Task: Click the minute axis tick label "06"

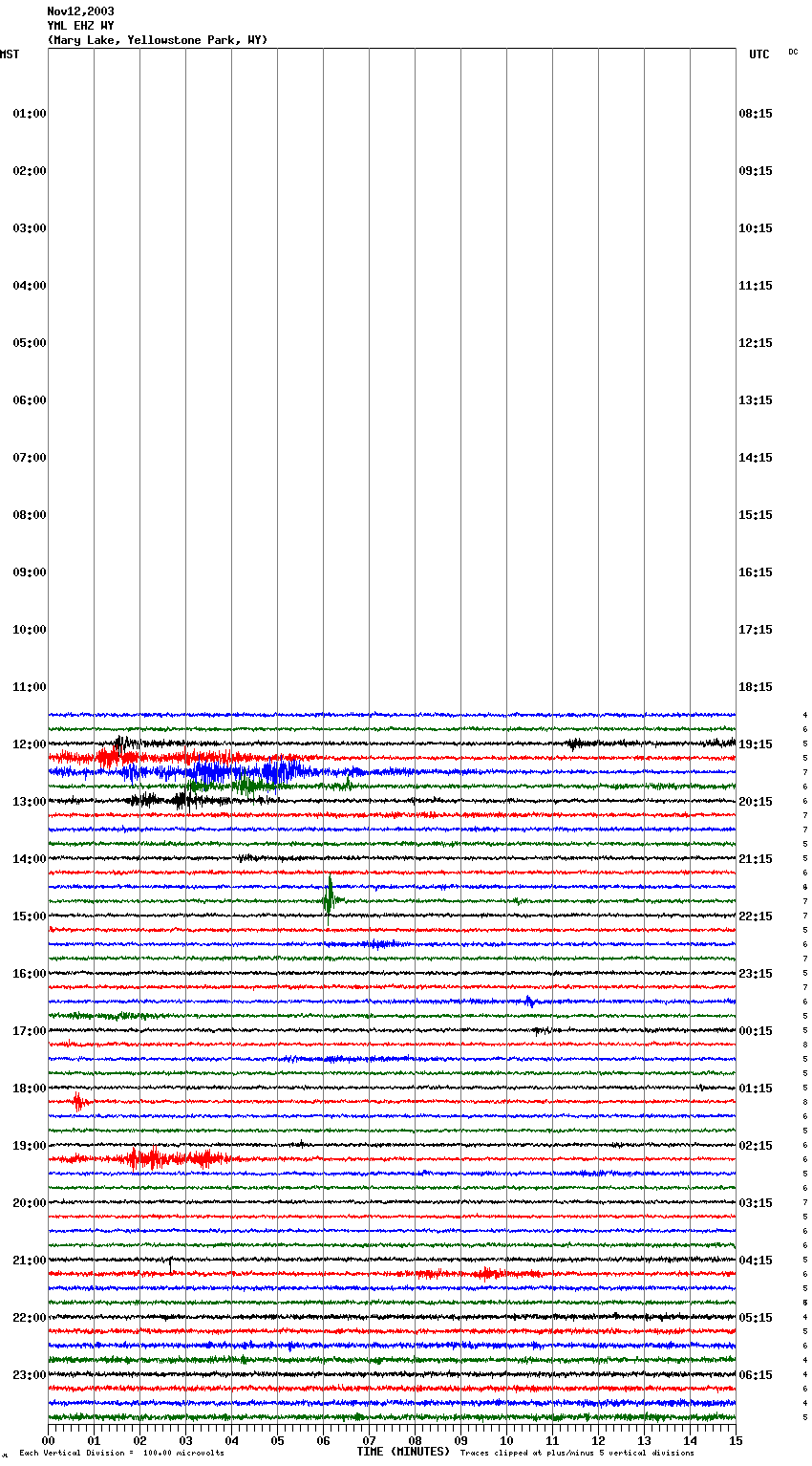Action: [323, 1440]
